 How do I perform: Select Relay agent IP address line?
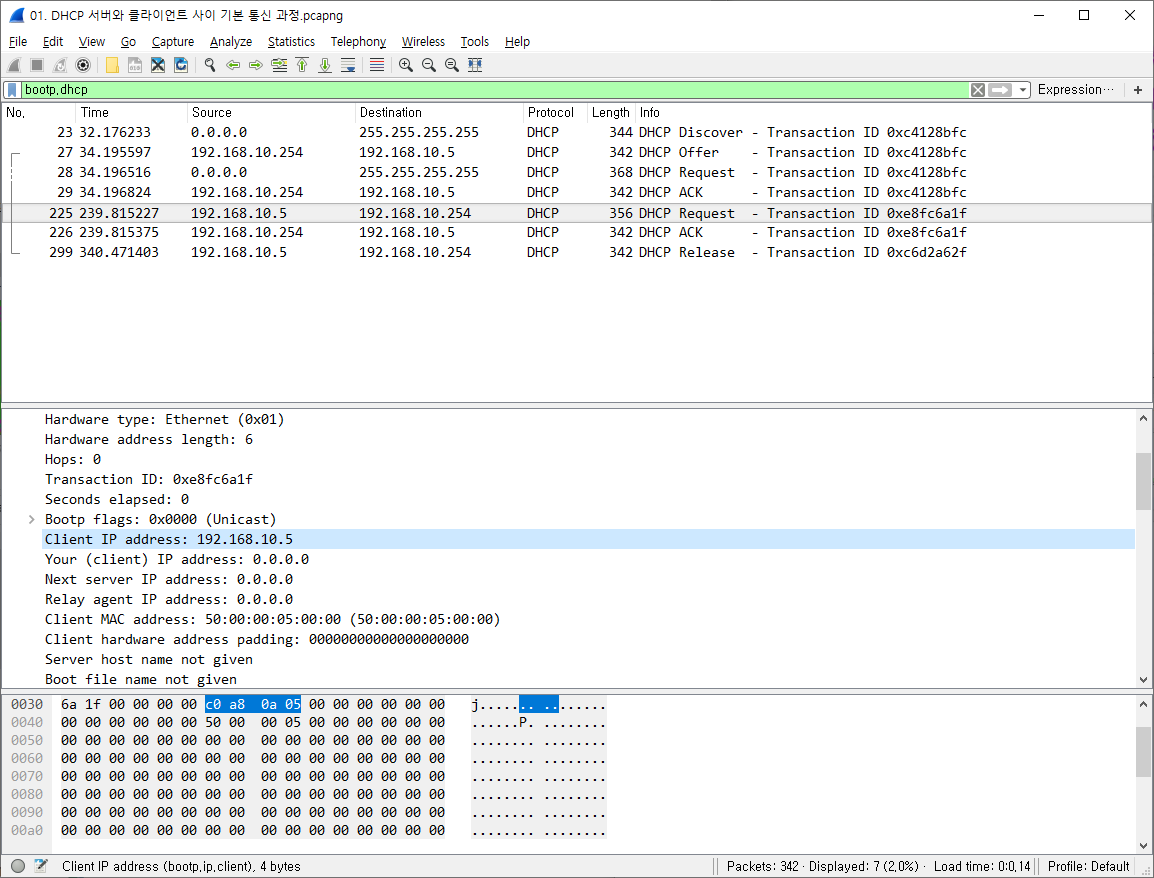pos(169,600)
